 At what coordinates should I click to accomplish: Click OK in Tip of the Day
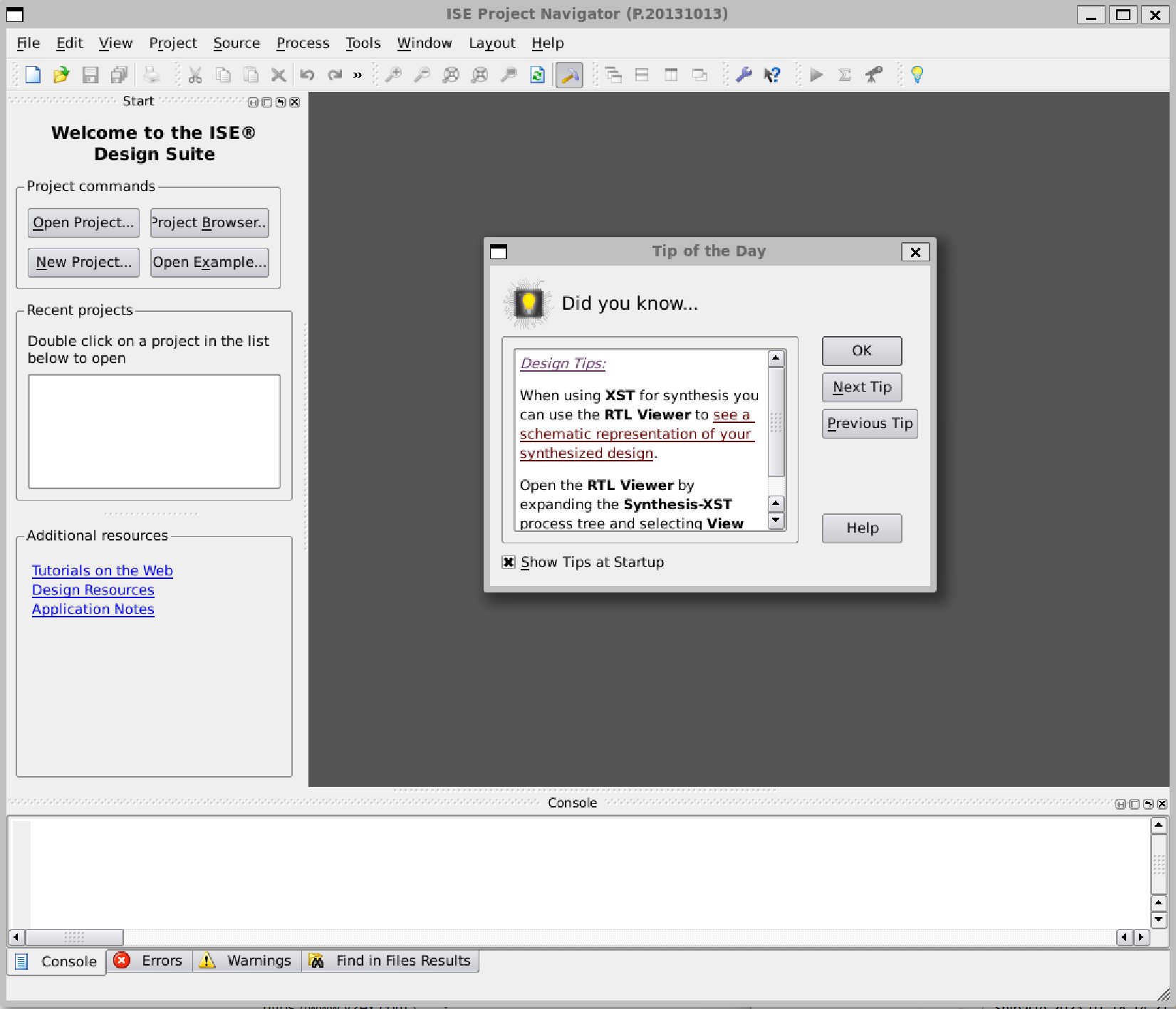click(x=862, y=350)
